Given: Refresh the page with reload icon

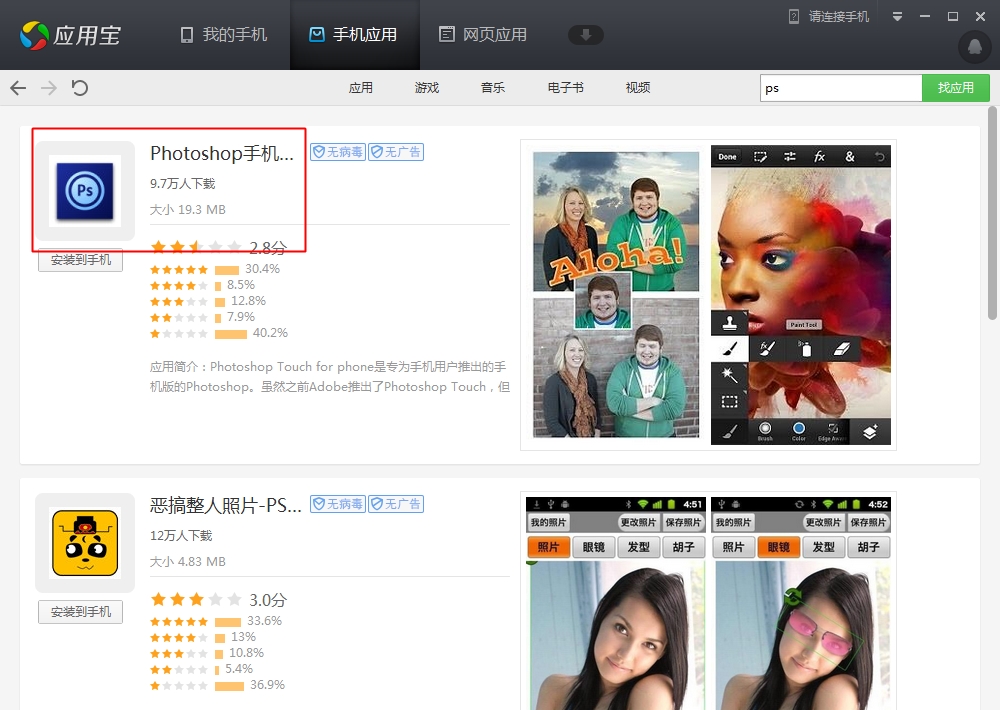Looking at the screenshot, I should 79,87.
